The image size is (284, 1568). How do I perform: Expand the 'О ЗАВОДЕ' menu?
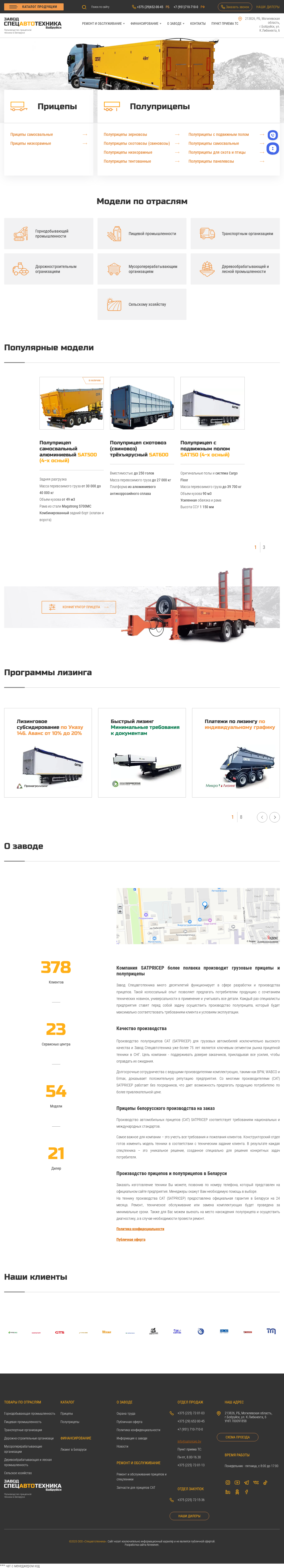(176, 24)
